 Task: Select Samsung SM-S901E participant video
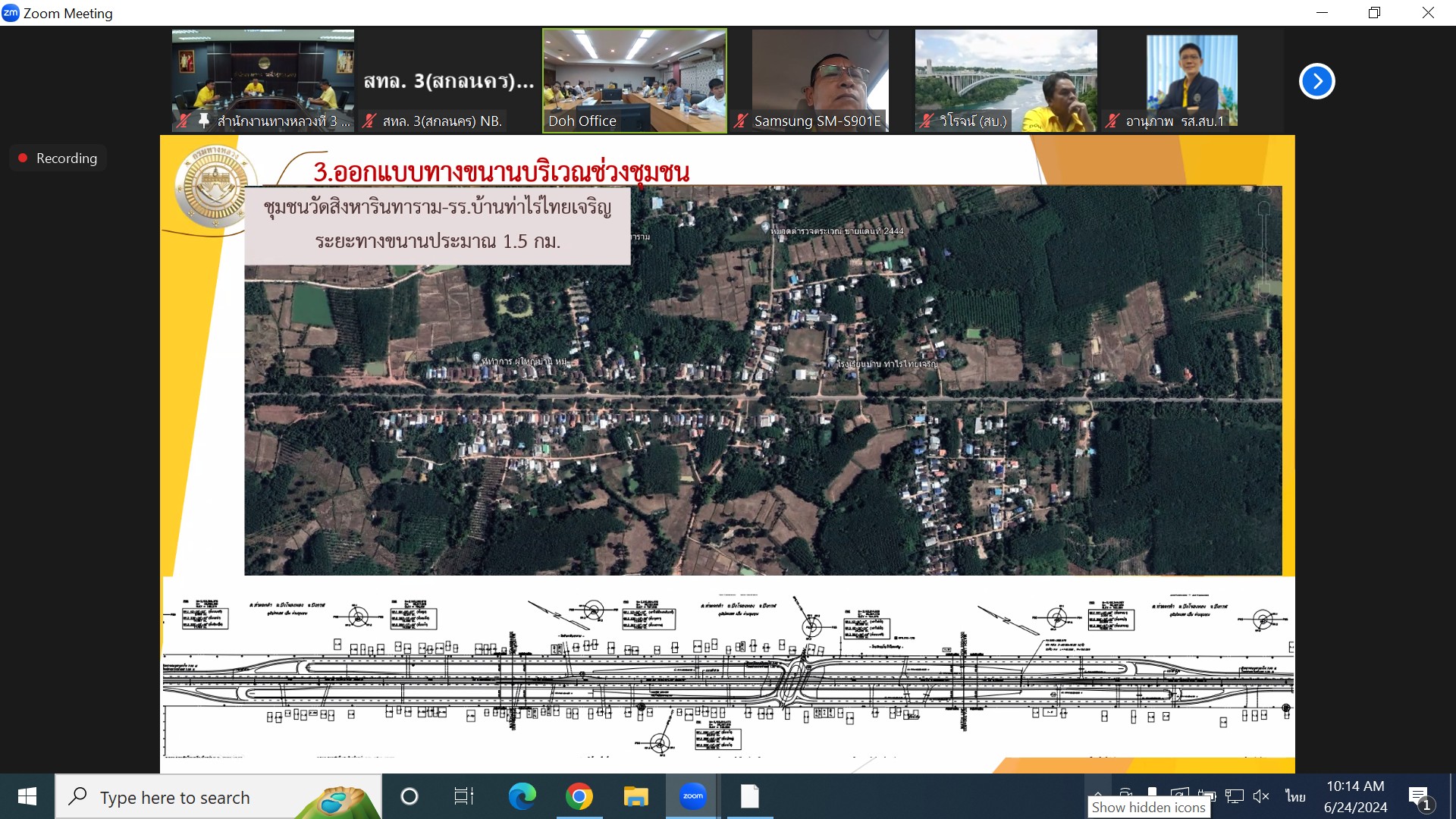point(819,76)
